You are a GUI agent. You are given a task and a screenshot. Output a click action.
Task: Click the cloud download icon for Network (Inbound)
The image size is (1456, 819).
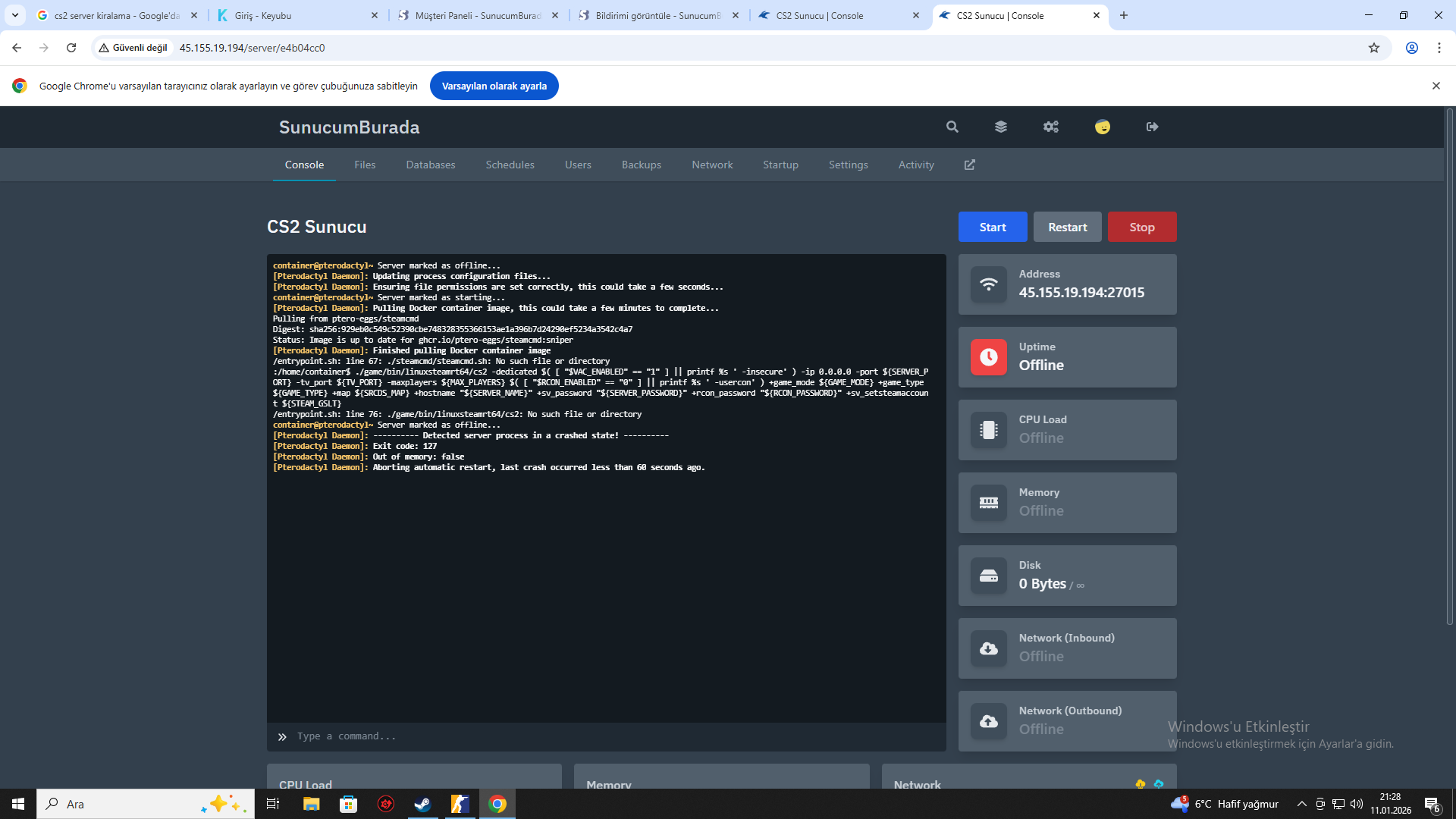(989, 648)
